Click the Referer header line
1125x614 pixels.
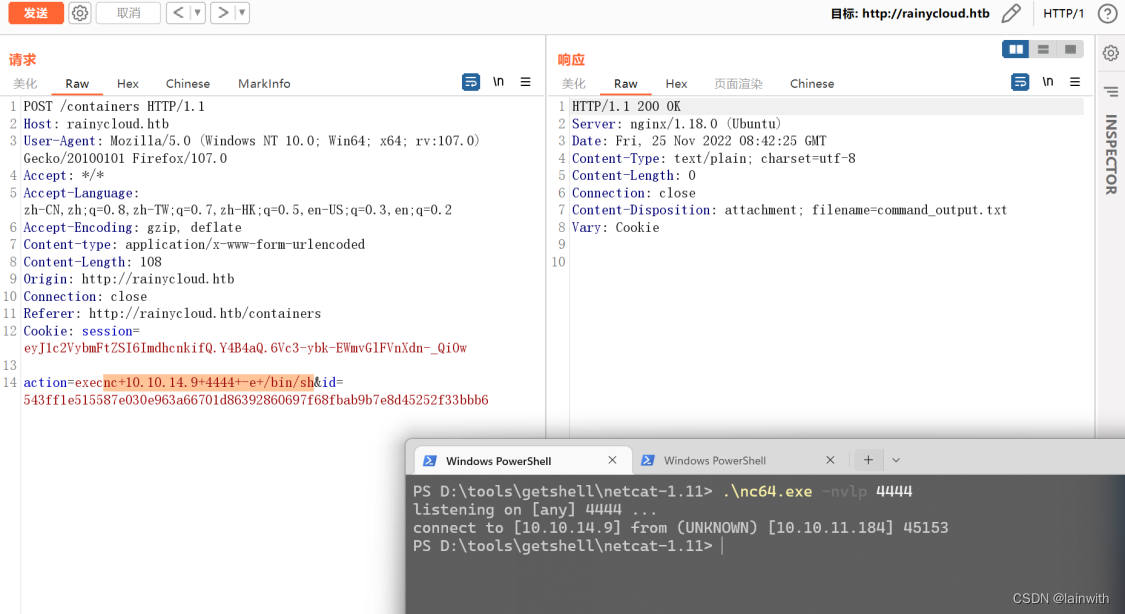[172, 313]
